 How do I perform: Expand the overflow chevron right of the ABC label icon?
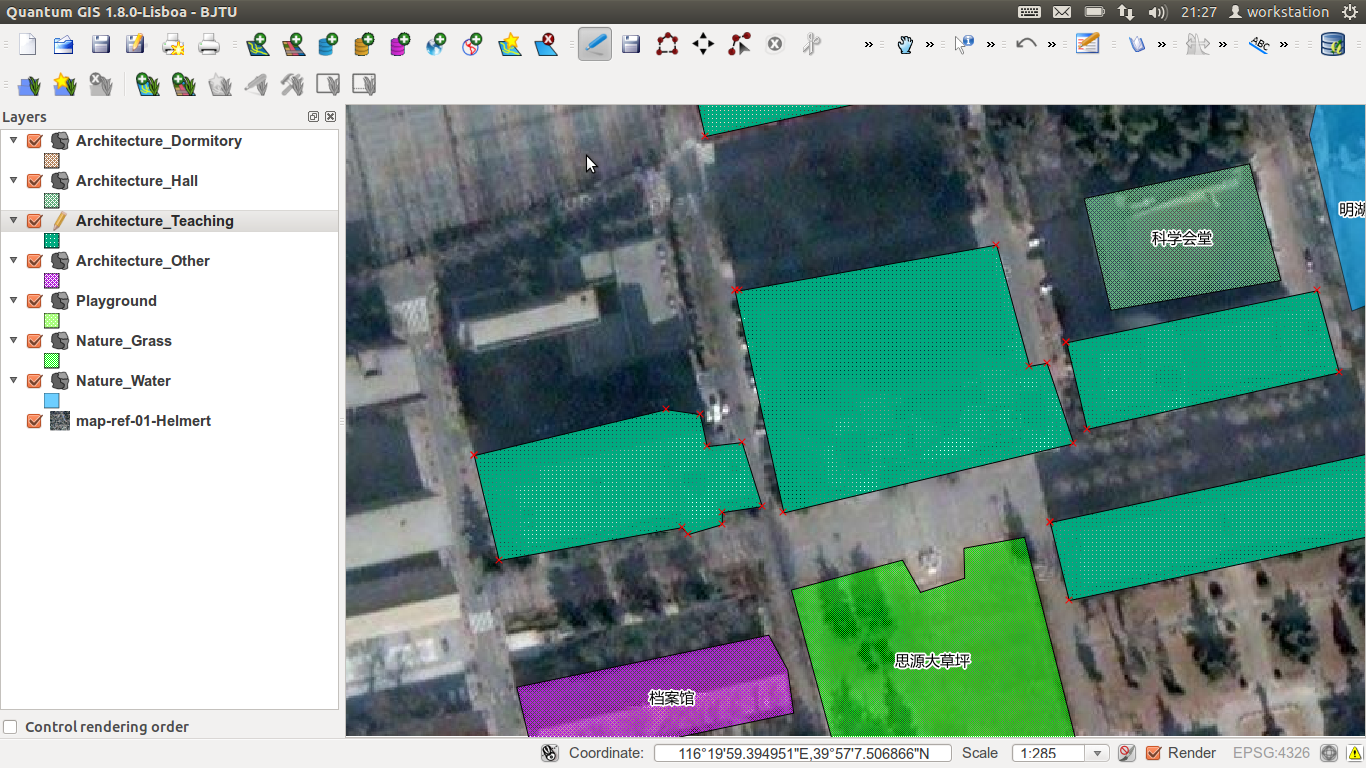(x=1284, y=45)
